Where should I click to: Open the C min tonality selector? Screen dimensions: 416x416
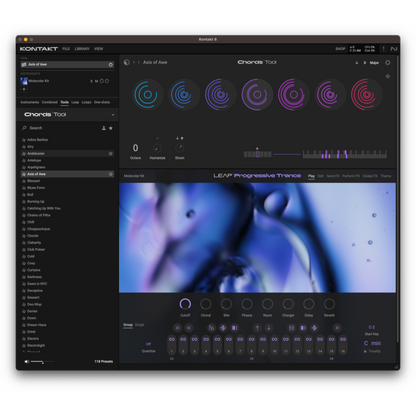[x=372, y=343]
